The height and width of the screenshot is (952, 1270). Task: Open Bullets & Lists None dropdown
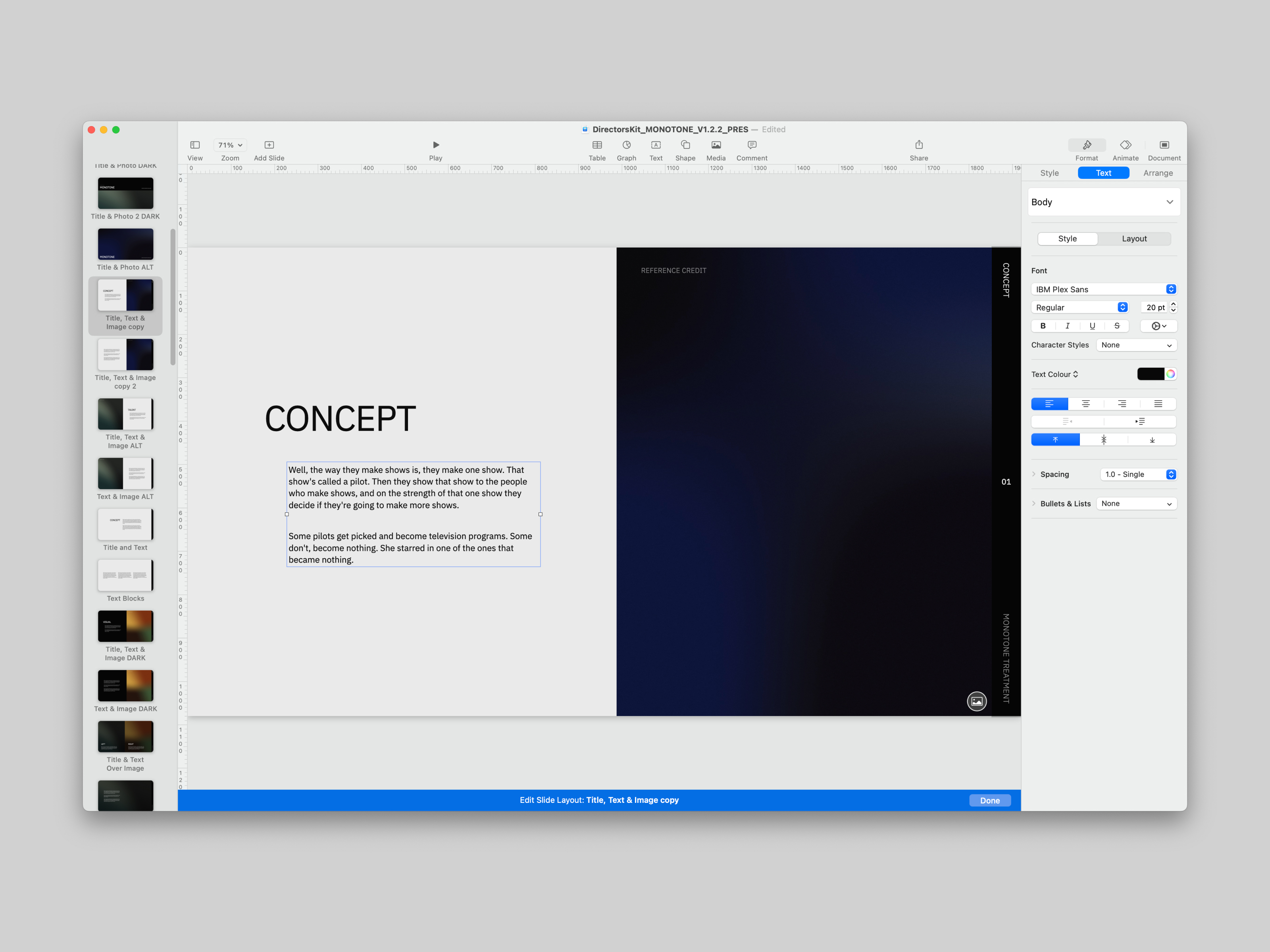point(1136,504)
